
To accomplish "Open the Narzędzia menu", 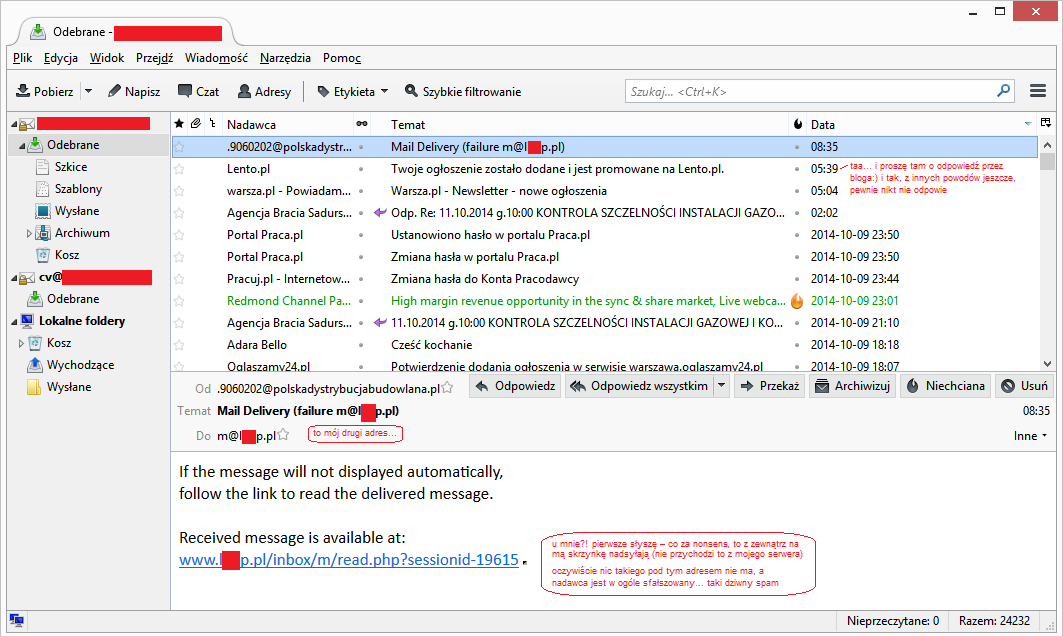I will coord(285,58).
